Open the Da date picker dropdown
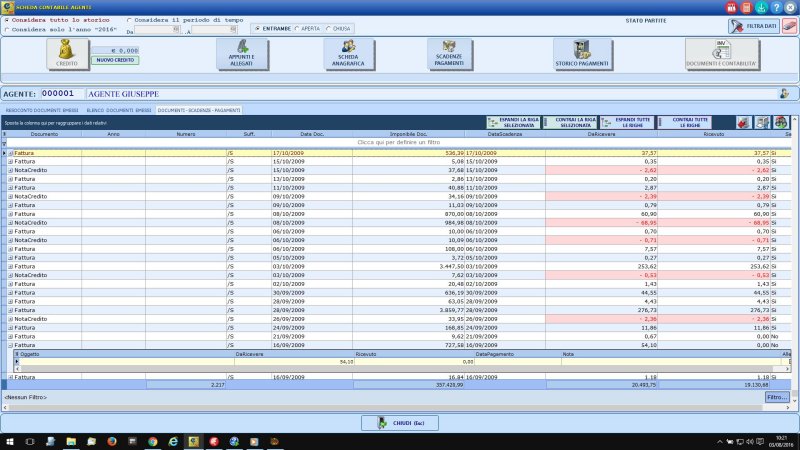This screenshot has height=450, width=800. (176, 30)
